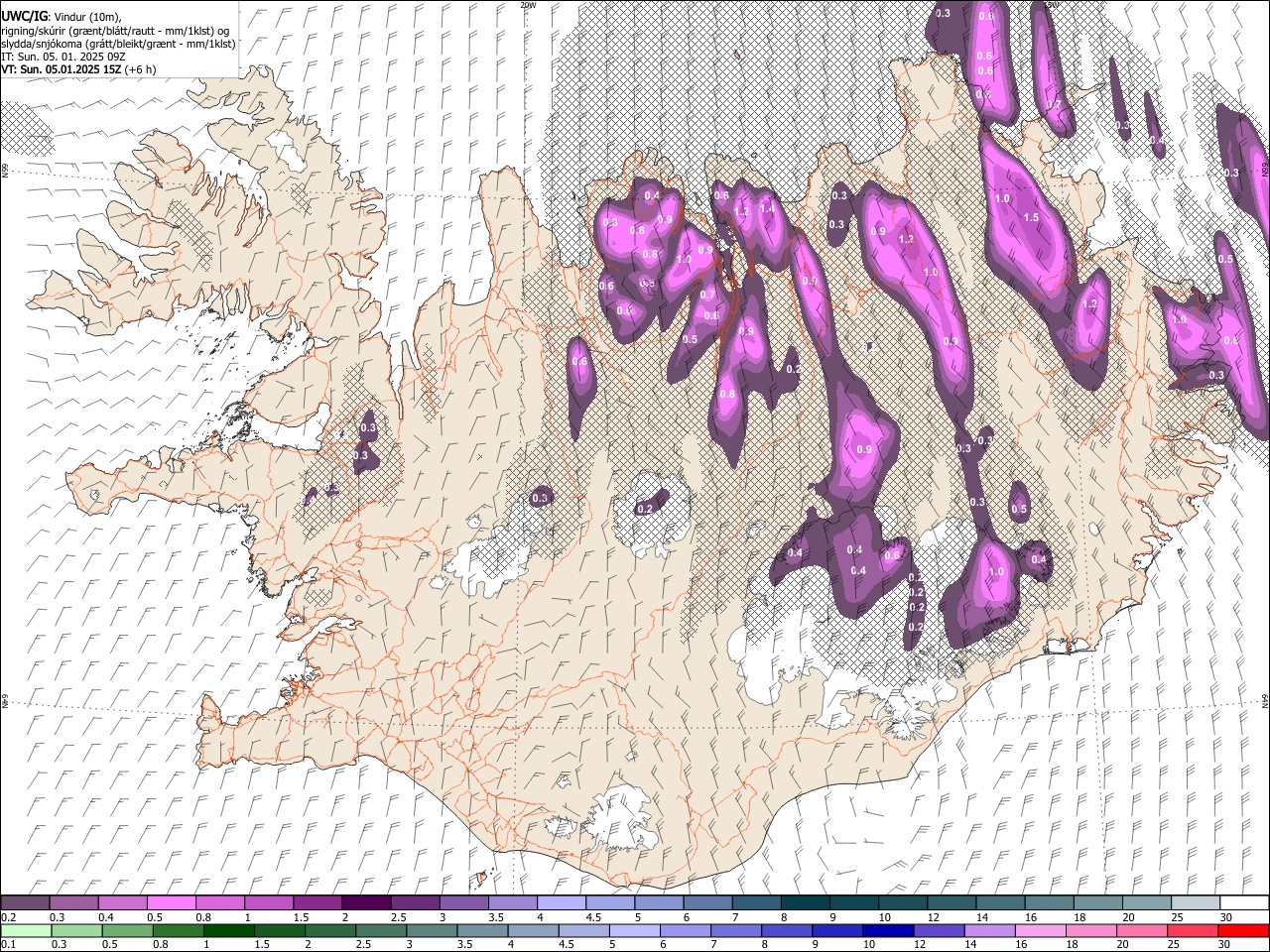1270x952 pixels.
Task: Select the deep blue bottom-row swatch between 10 and 12
Action: 888,931
